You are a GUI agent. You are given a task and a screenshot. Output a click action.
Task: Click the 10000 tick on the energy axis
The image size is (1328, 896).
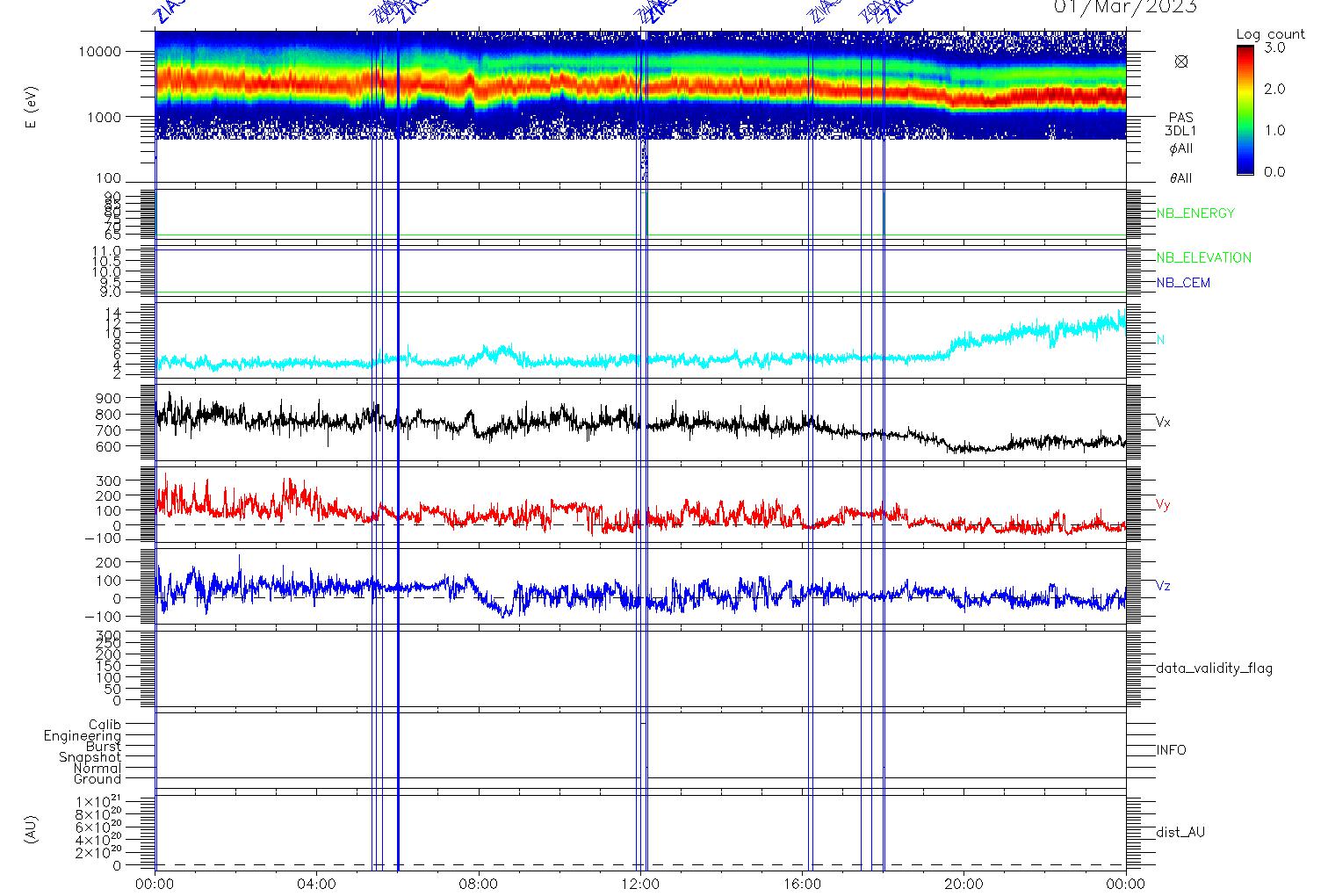[99, 52]
